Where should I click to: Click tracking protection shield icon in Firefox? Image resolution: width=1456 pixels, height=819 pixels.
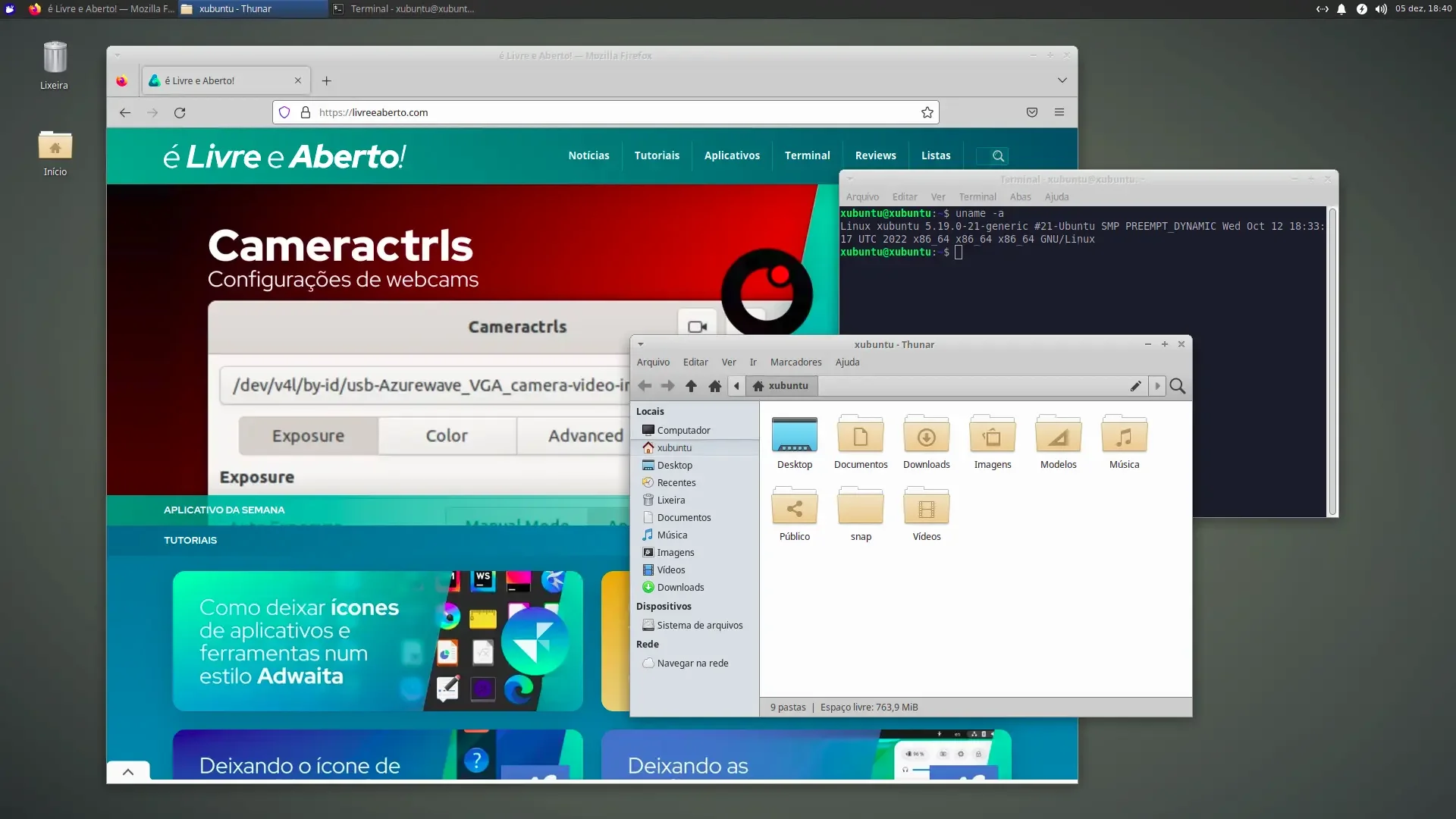point(284,112)
